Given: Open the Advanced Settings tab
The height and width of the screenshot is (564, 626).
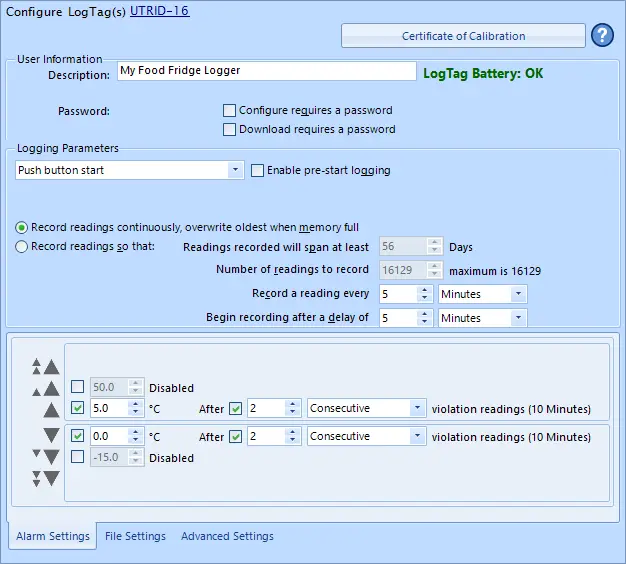Looking at the screenshot, I should point(227,536).
